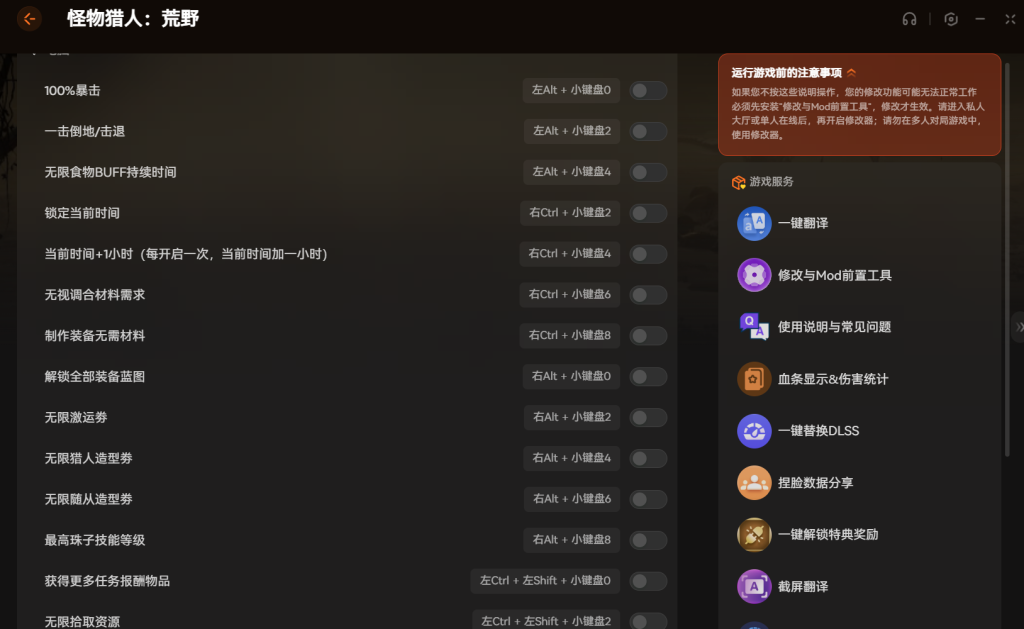This screenshot has width=1024, height=629.
Task: Click the orange back arrow icon
Action: click(x=29, y=18)
